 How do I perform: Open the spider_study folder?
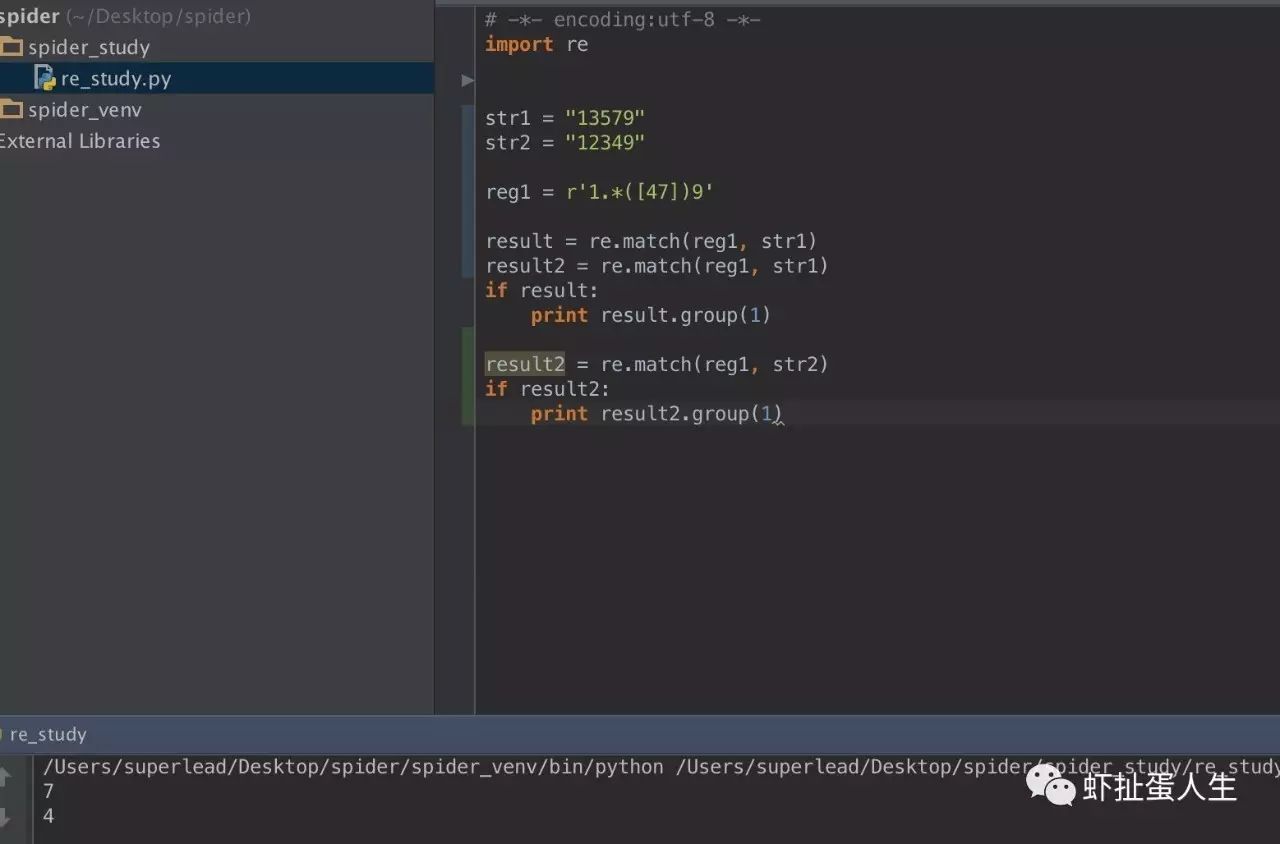tap(89, 47)
